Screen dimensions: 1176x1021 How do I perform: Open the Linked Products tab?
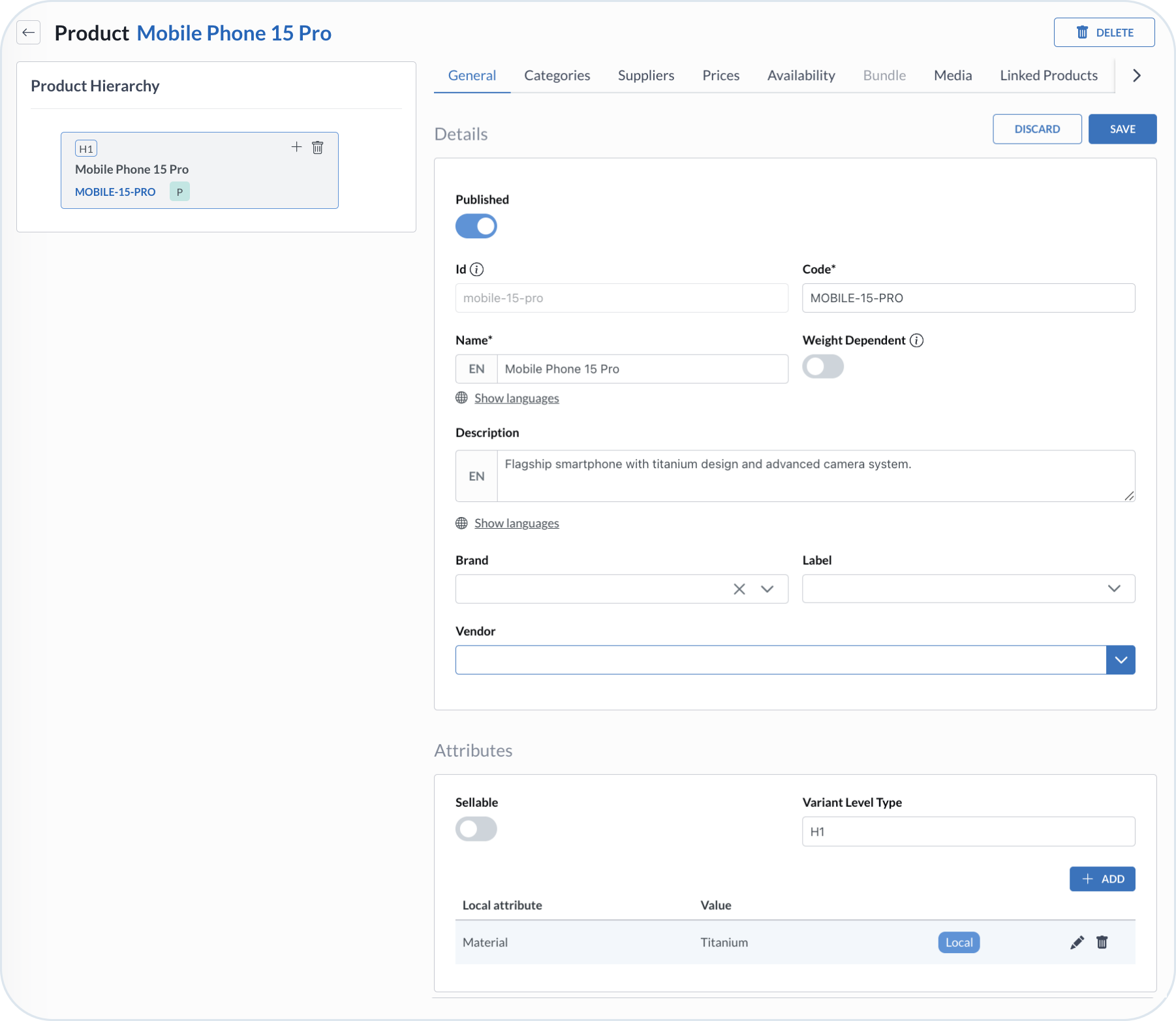click(x=1049, y=76)
